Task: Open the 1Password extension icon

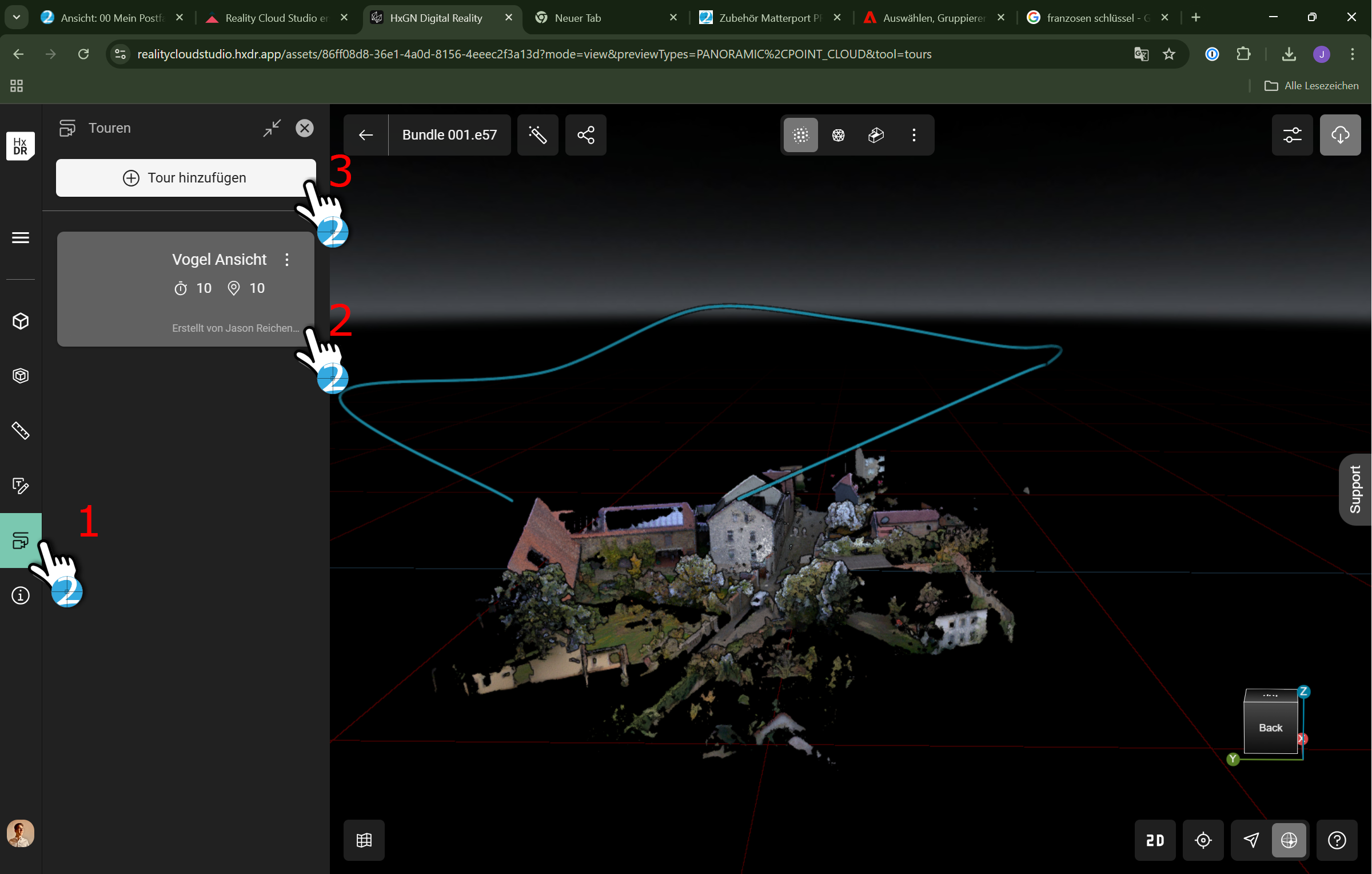Action: [1212, 54]
